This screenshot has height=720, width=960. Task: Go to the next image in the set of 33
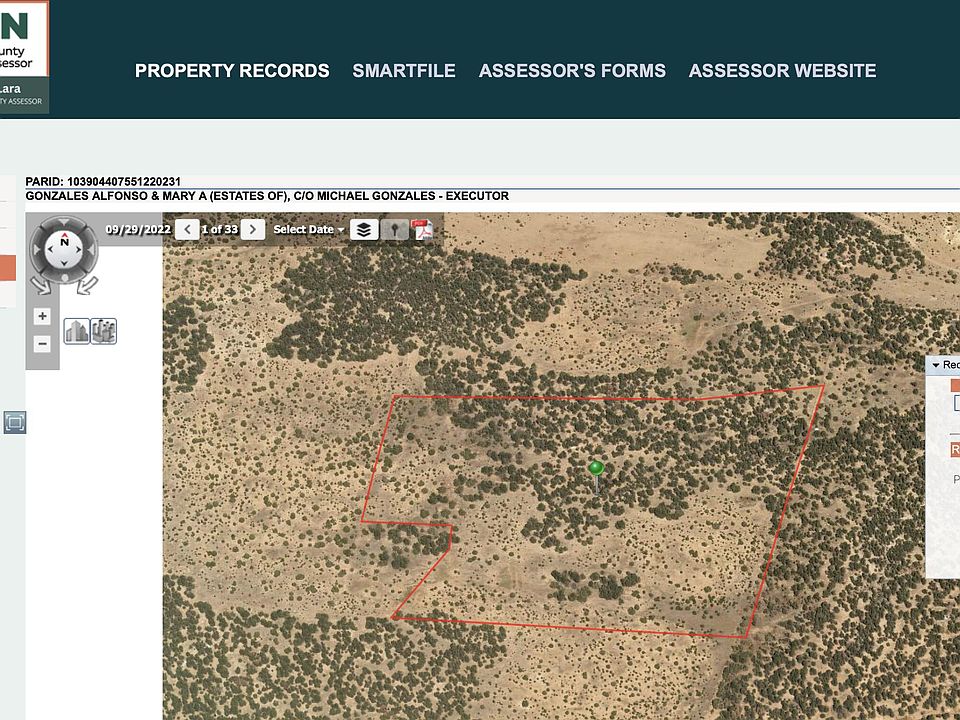click(253, 230)
